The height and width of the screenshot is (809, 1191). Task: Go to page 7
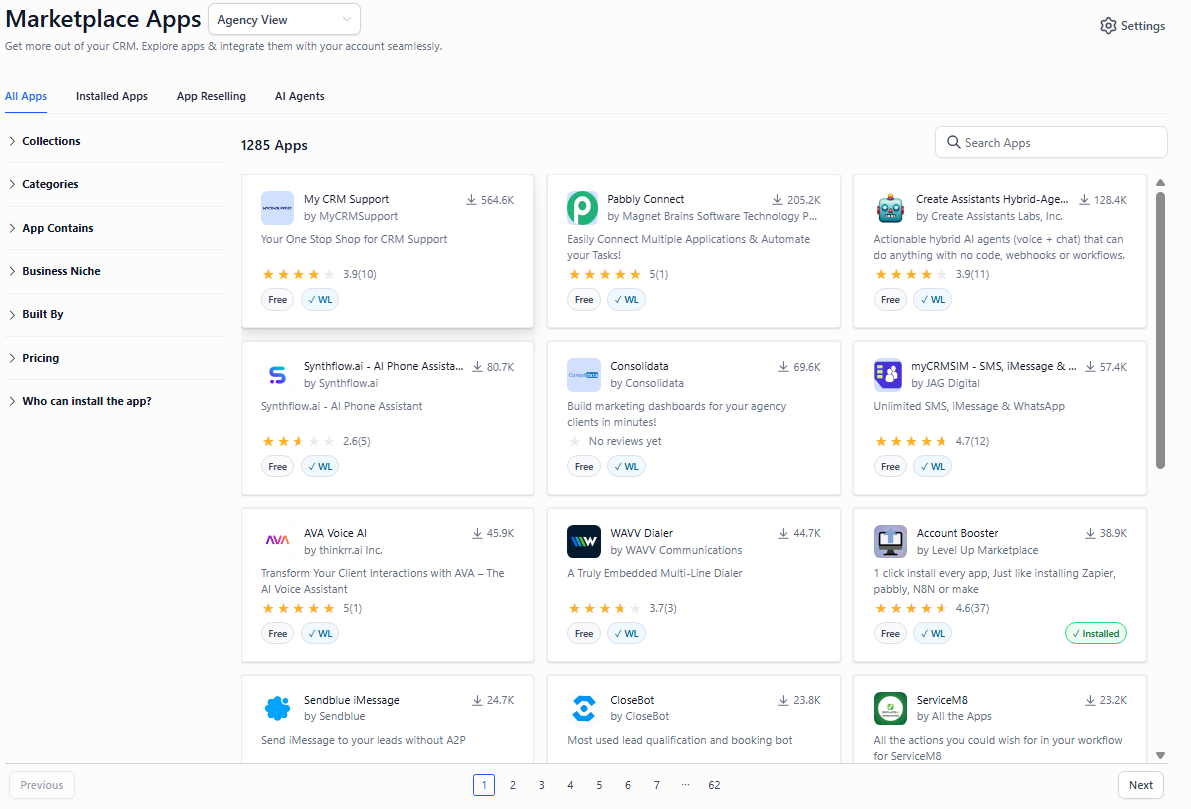[656, 785]
